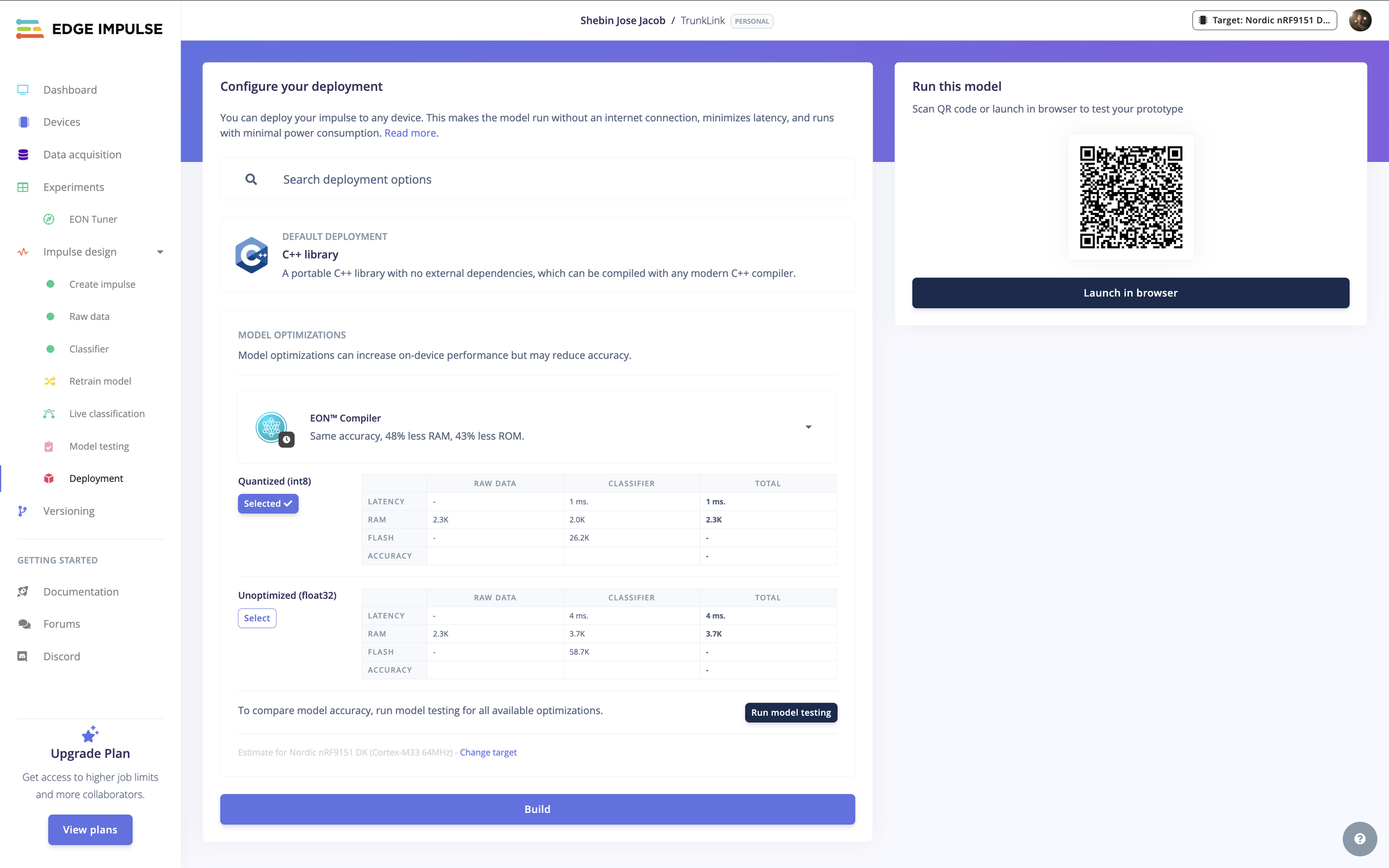Click the Classifier green status dot

pos(50,349)
